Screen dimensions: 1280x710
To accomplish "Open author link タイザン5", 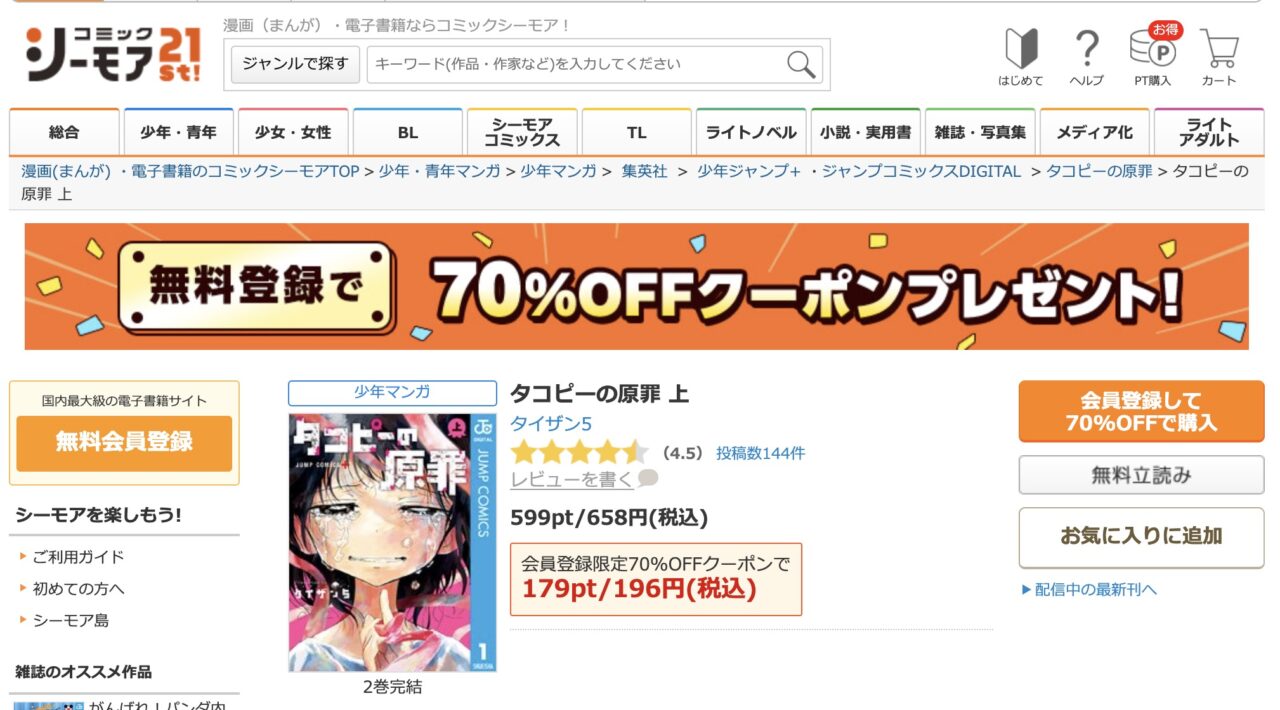I will click(x=551, y=424).
